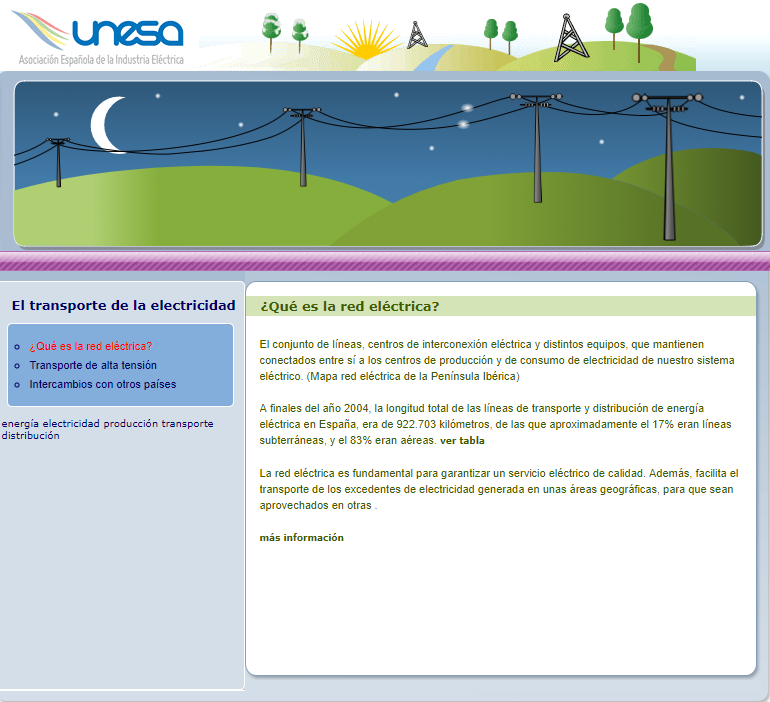
Task: Click the 'energía' keyword below the sidebar menu
Action: point(20,424)
